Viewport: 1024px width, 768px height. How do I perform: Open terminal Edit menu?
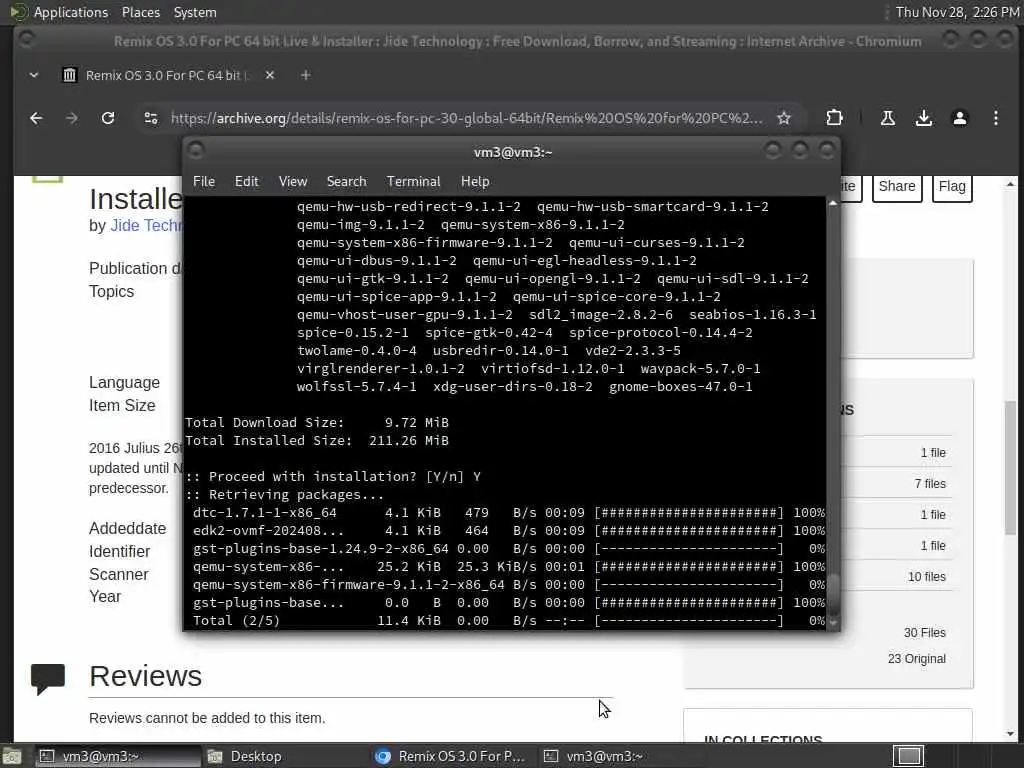[246, 182]
